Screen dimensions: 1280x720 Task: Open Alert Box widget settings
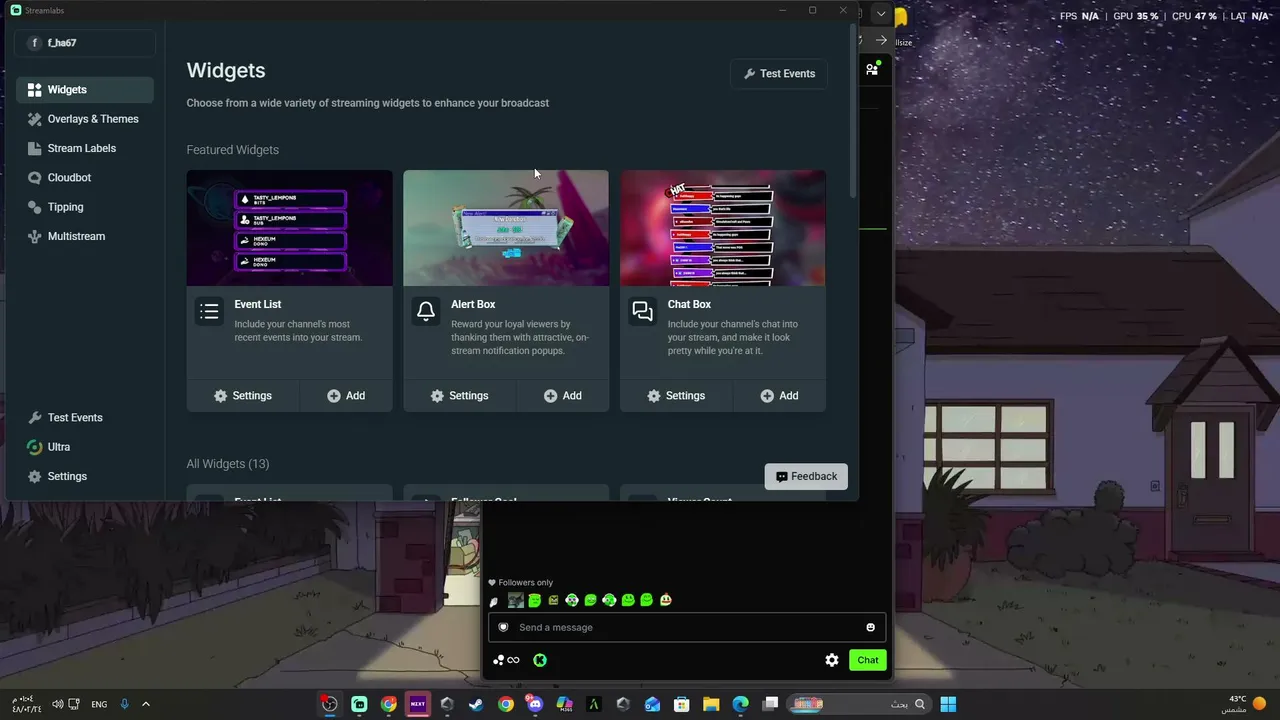click(x=459, y=396)
